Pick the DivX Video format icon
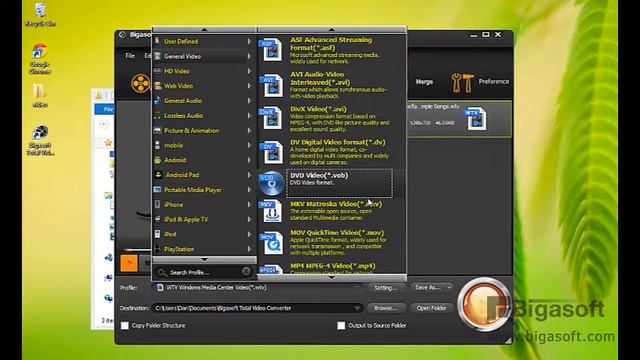Screen dimensions: 640x360 (271, 118)
